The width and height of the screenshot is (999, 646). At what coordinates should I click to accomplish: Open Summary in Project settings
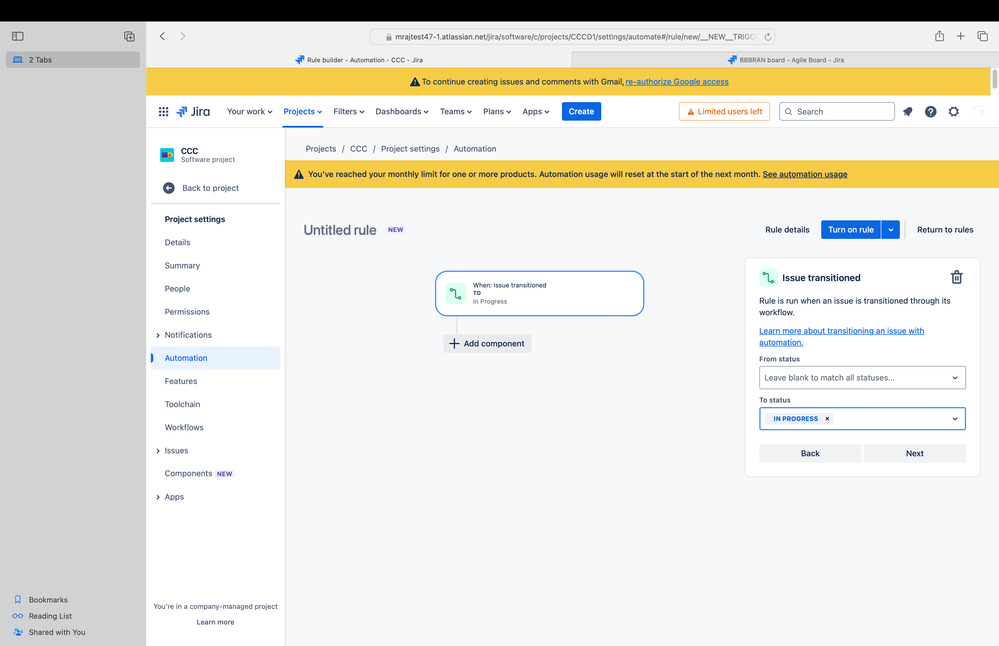(182, 266)
